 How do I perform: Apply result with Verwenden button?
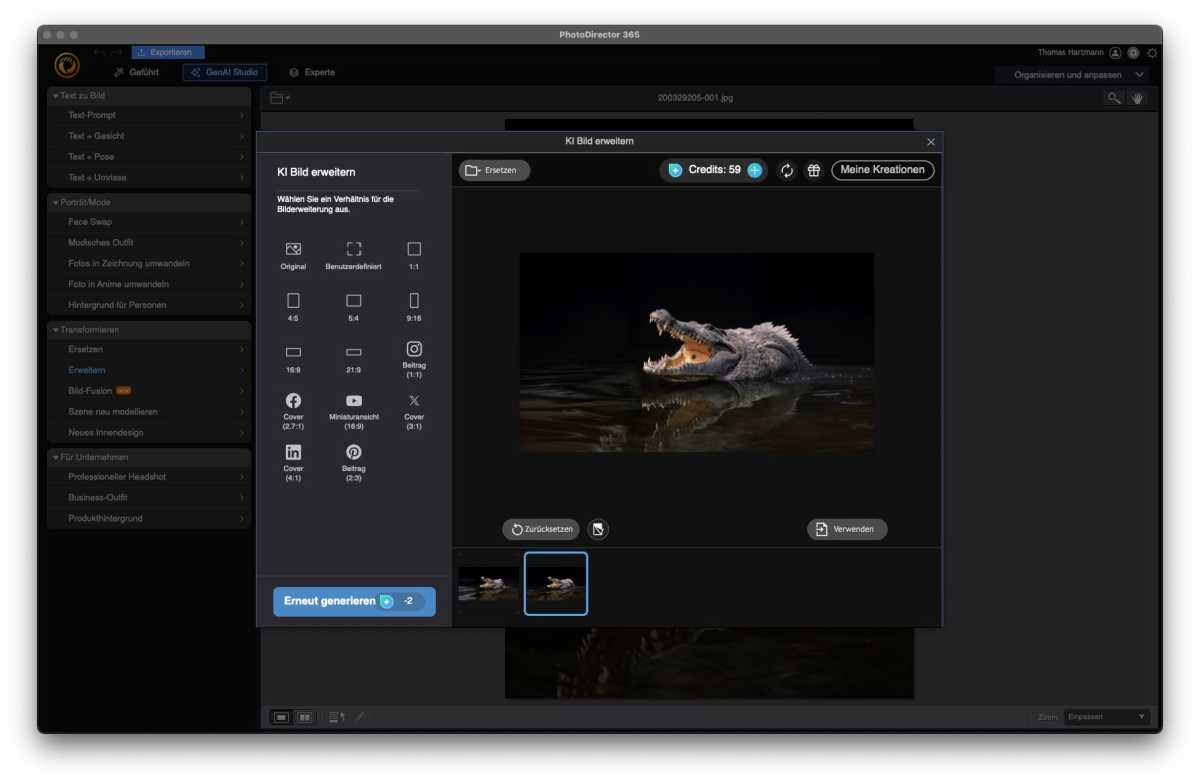847,529
